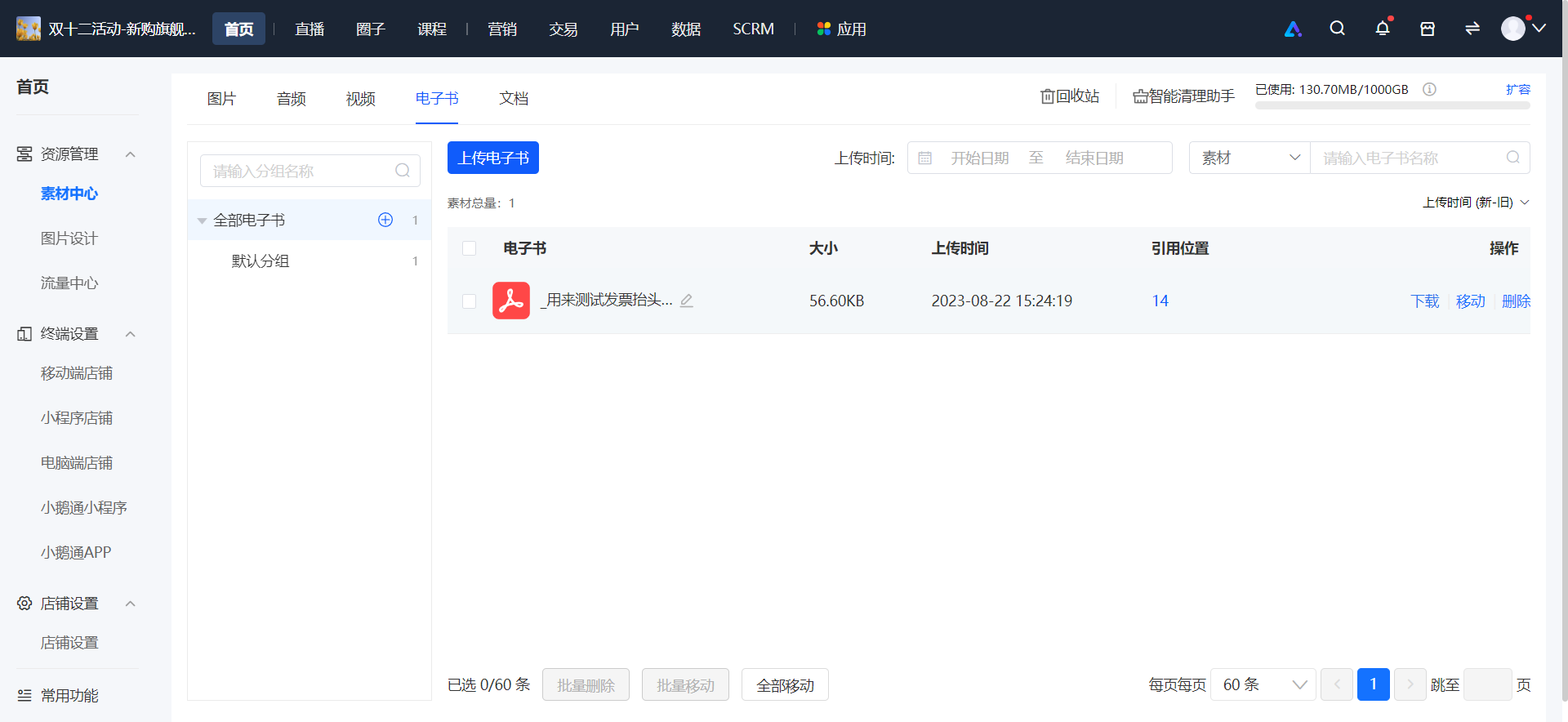Click the 扩容 expand storage link
The width and height of the screenshot is (1568, 722).
pos(1518,89)
